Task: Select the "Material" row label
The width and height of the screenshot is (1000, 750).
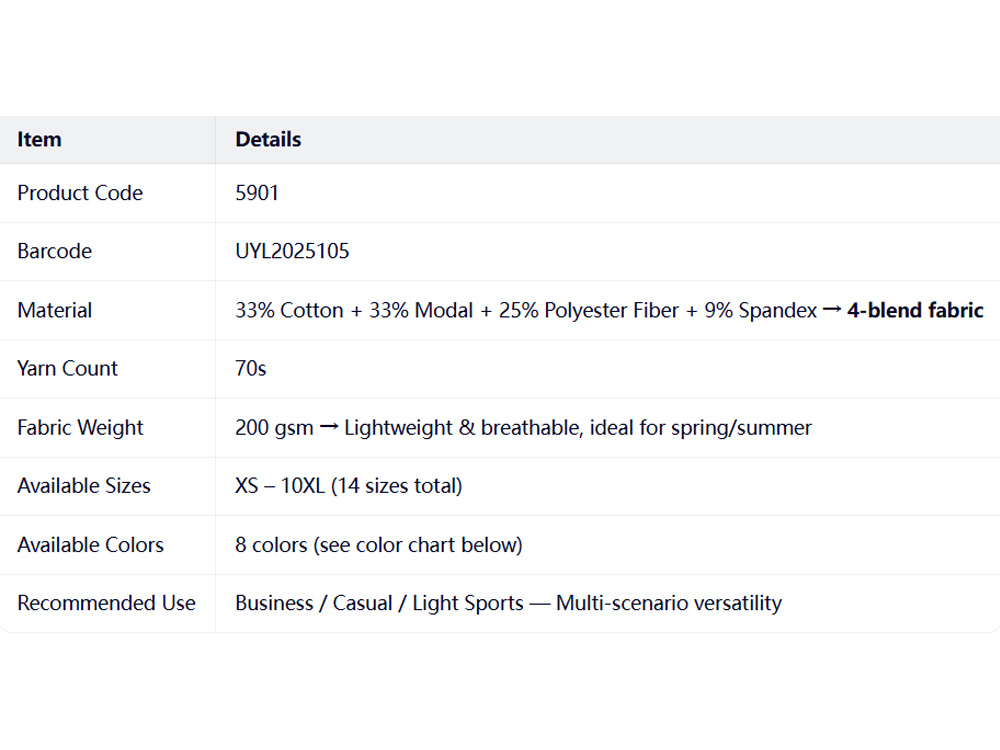Action: [x=54, y=310]
